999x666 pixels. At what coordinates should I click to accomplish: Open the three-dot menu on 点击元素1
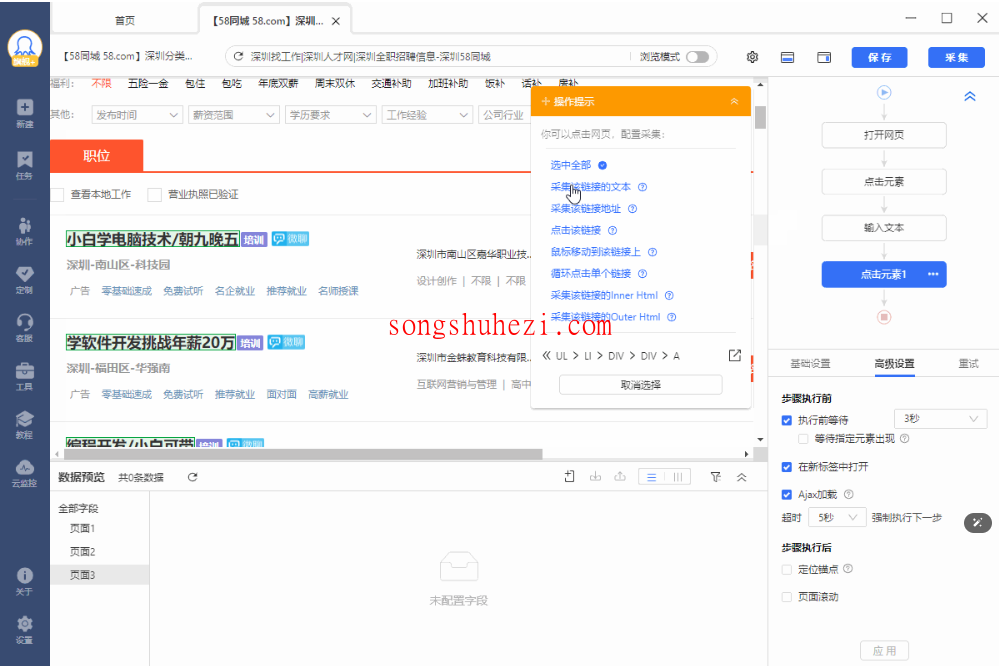pos(933,274)
